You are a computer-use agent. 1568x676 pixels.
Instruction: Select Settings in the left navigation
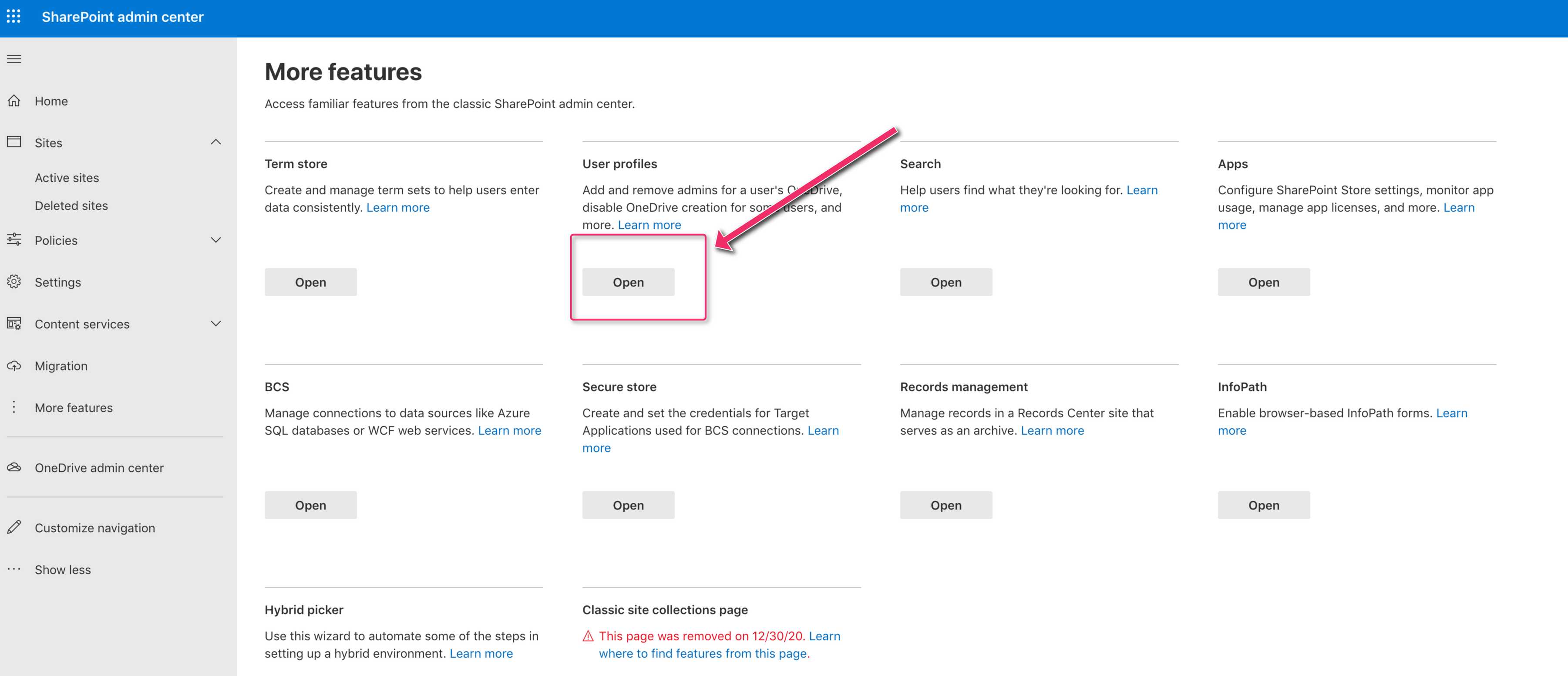coord(58,282)
